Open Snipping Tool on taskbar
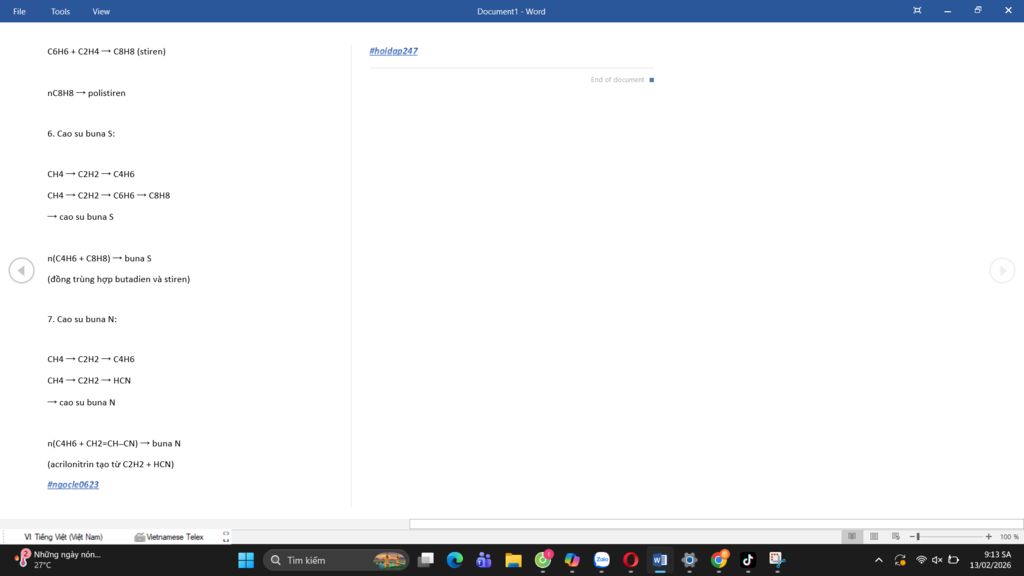This screenshot has height=576, width=1024. click(777, 560)
